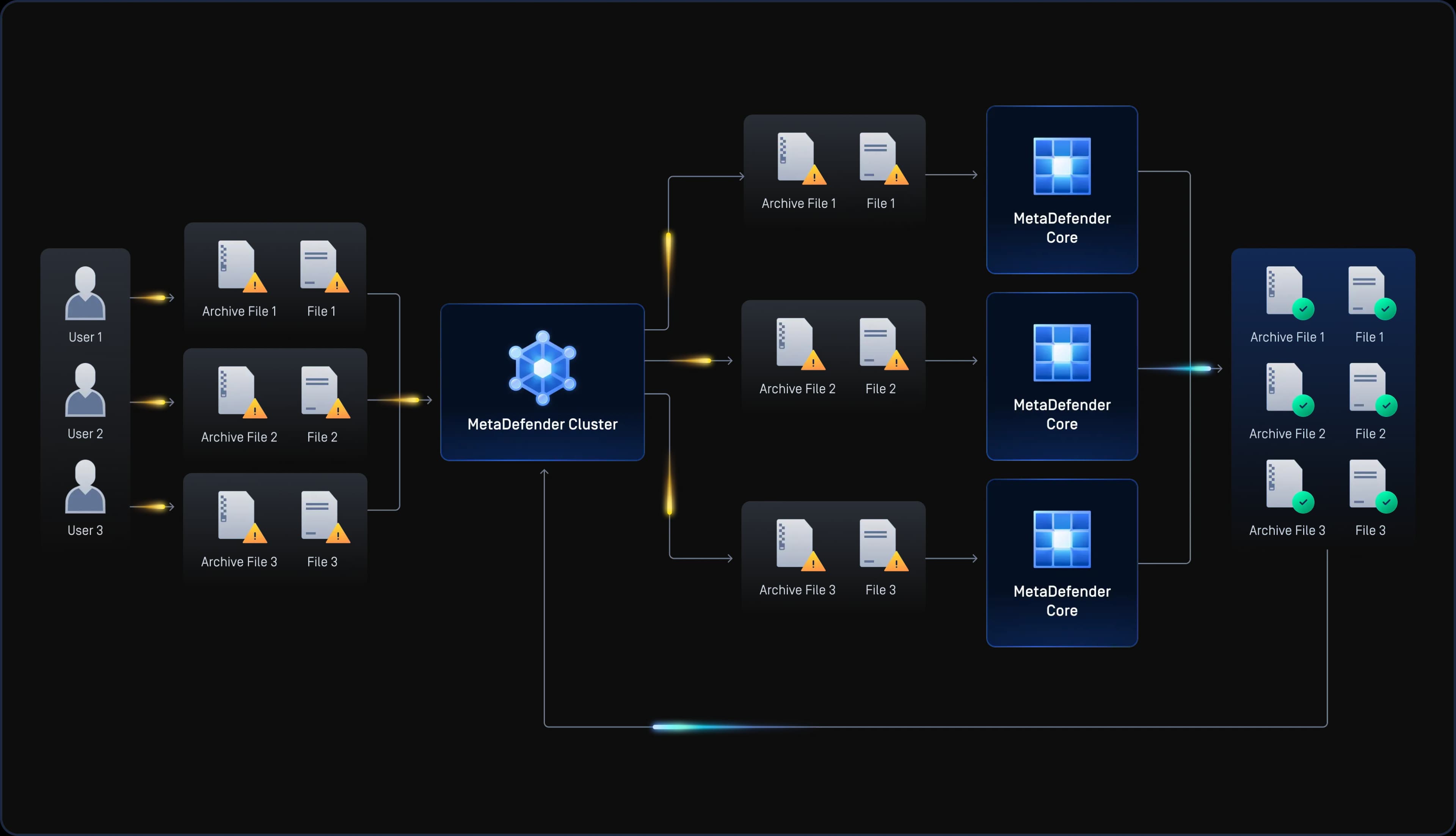Viewport: 1456px width, 836px height.
Task: Click "File 2" label under the checkmarked document
Action: coord(1370,434)
